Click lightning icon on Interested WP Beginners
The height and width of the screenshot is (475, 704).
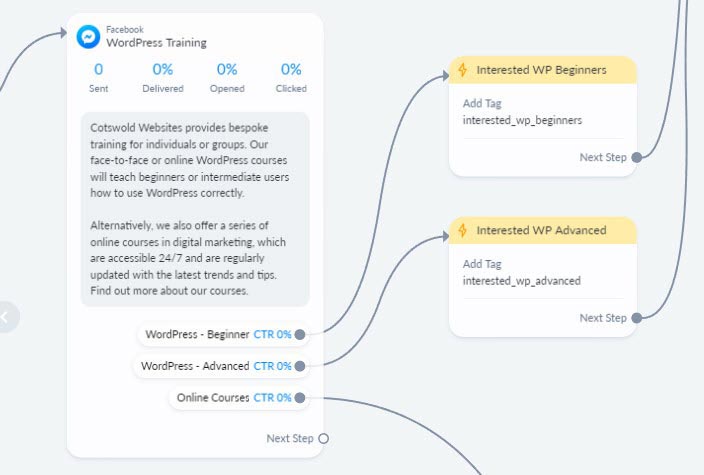click(462, 70)
